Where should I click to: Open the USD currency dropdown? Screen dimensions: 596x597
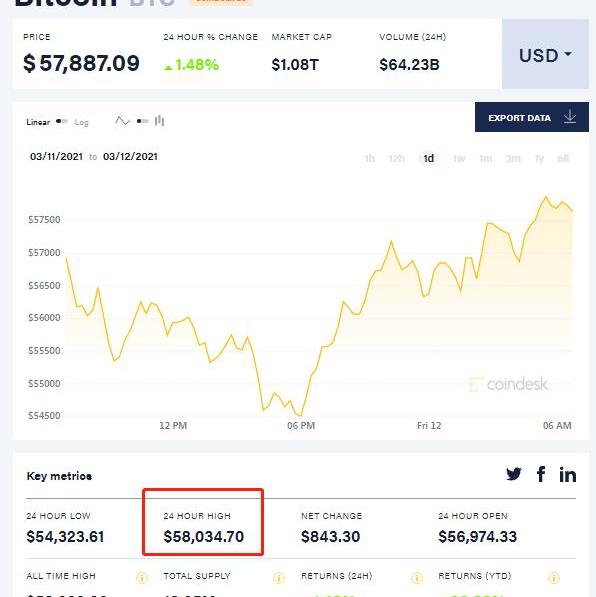point(545,54)
